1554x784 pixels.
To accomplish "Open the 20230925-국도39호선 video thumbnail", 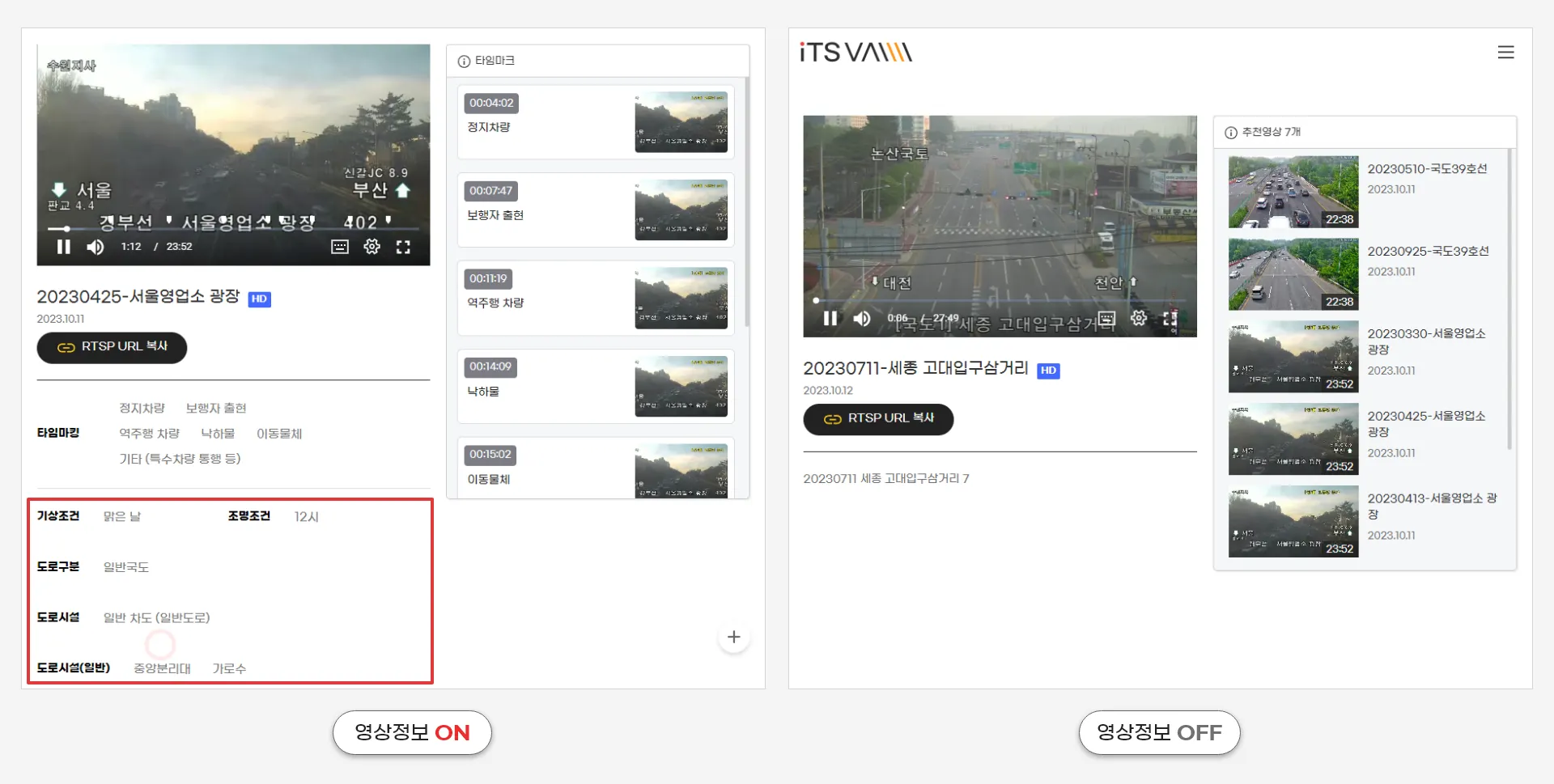I will 1293,275.
